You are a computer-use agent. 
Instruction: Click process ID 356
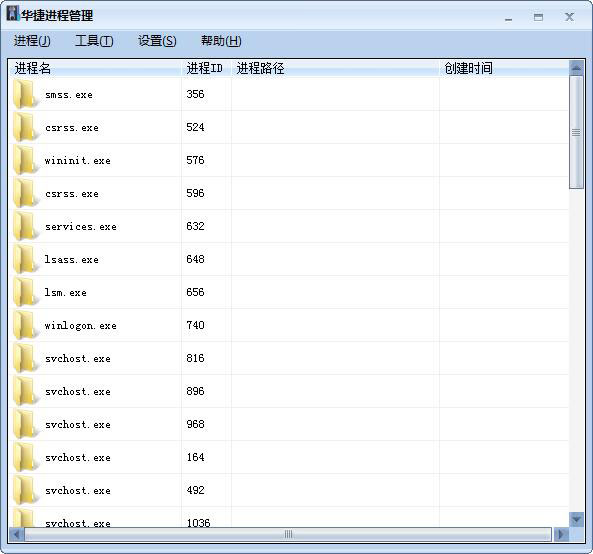tap(195, 94)
